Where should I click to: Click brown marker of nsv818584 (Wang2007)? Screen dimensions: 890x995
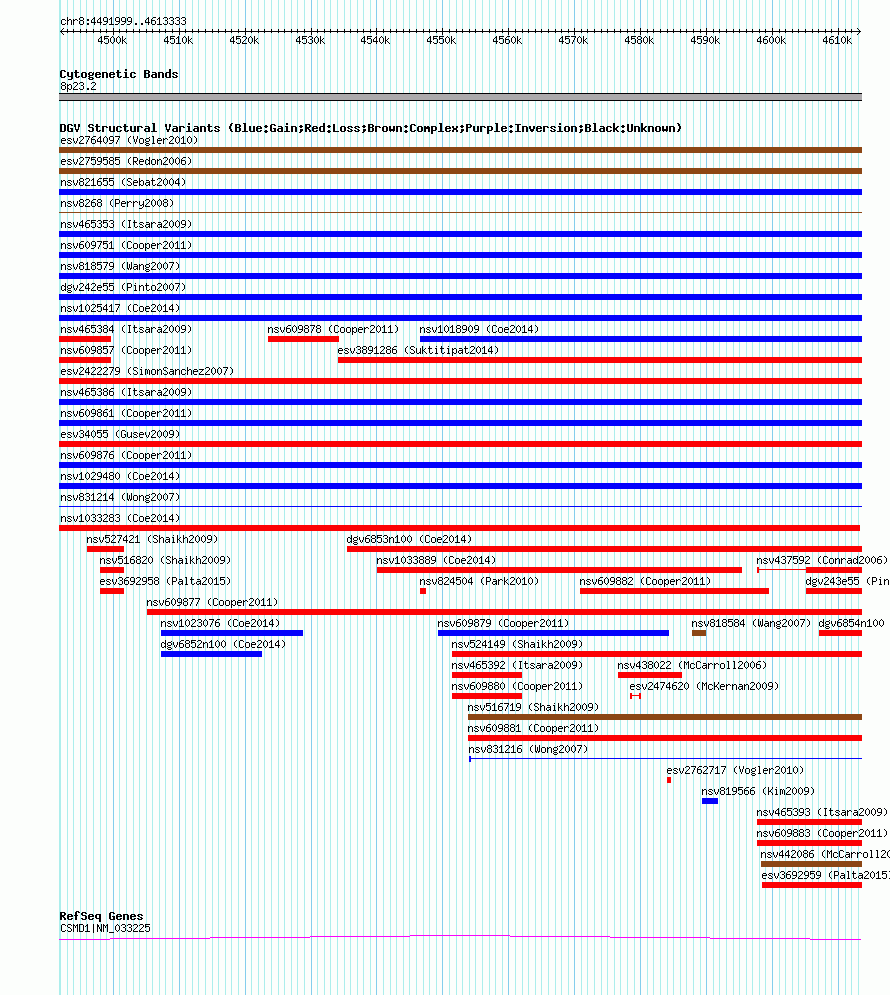click(x=698, y=633)
